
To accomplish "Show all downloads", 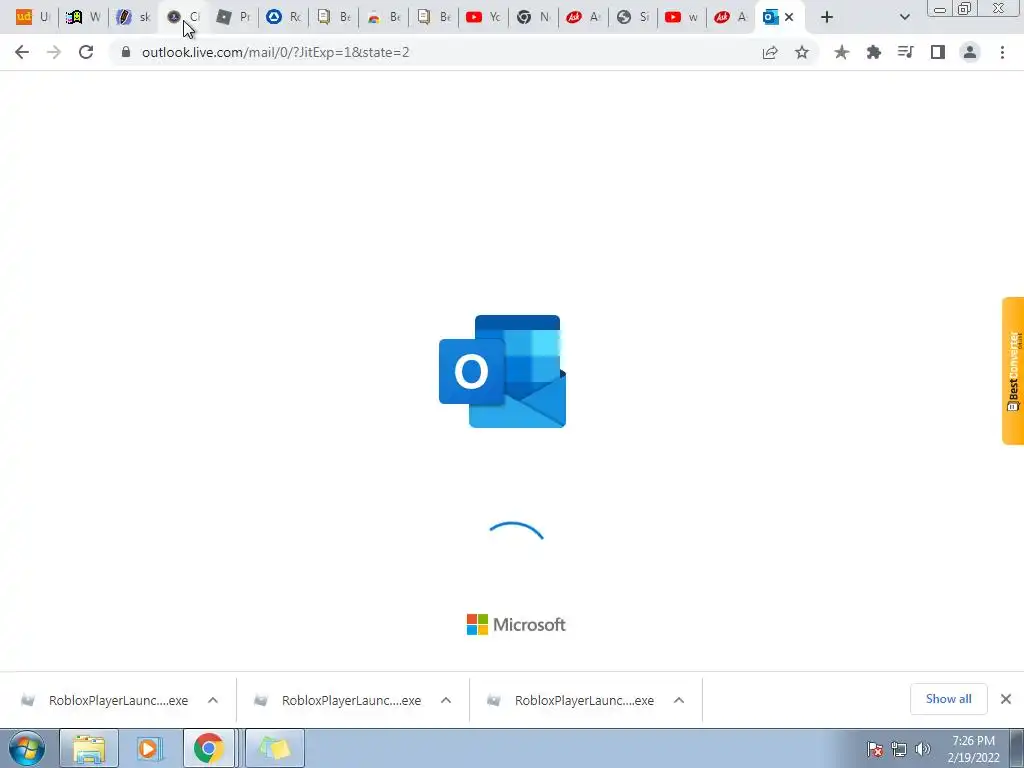I will [x=948, y=699].
